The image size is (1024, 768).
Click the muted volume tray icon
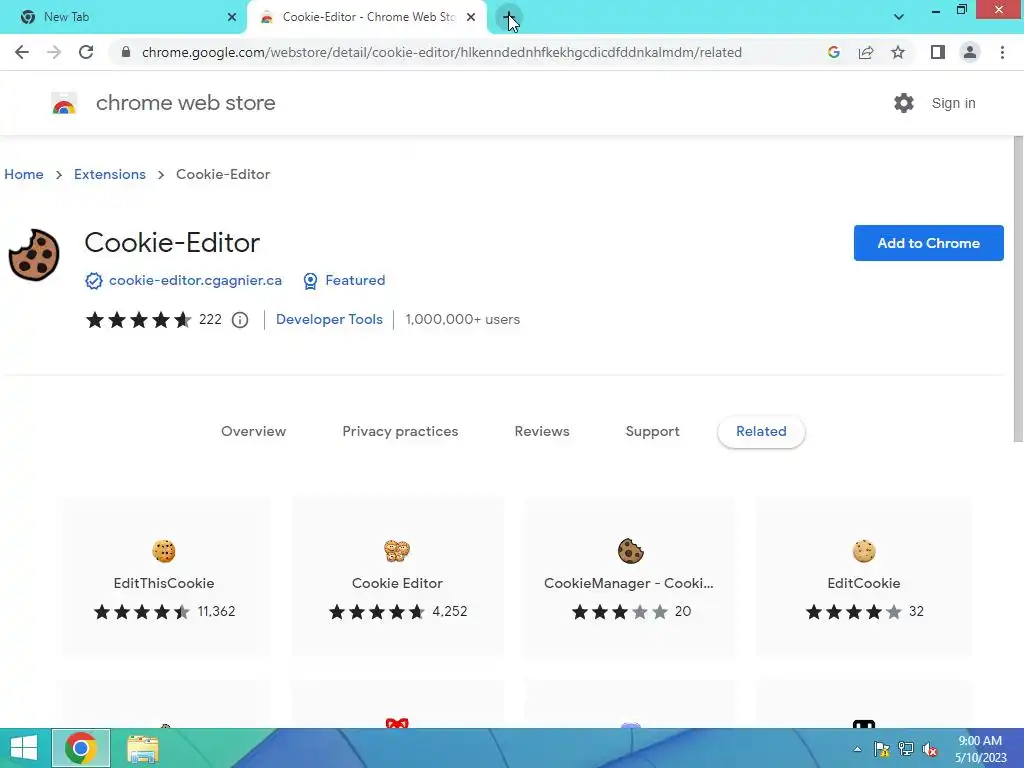click(x=931, y=749)
